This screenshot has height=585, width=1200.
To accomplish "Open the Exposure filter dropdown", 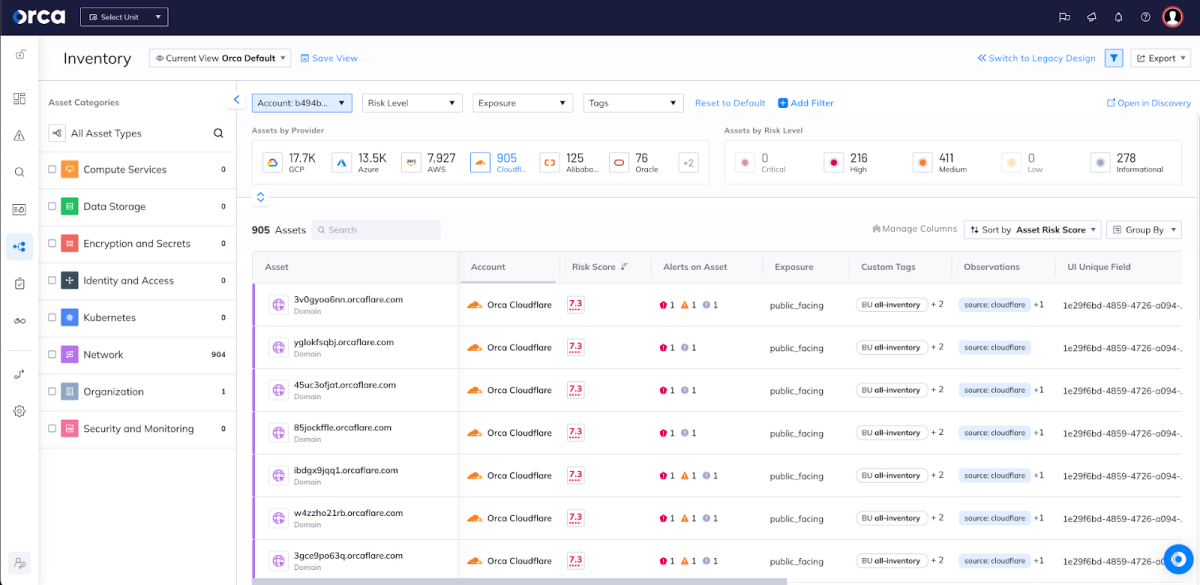I will coord(522,103).
